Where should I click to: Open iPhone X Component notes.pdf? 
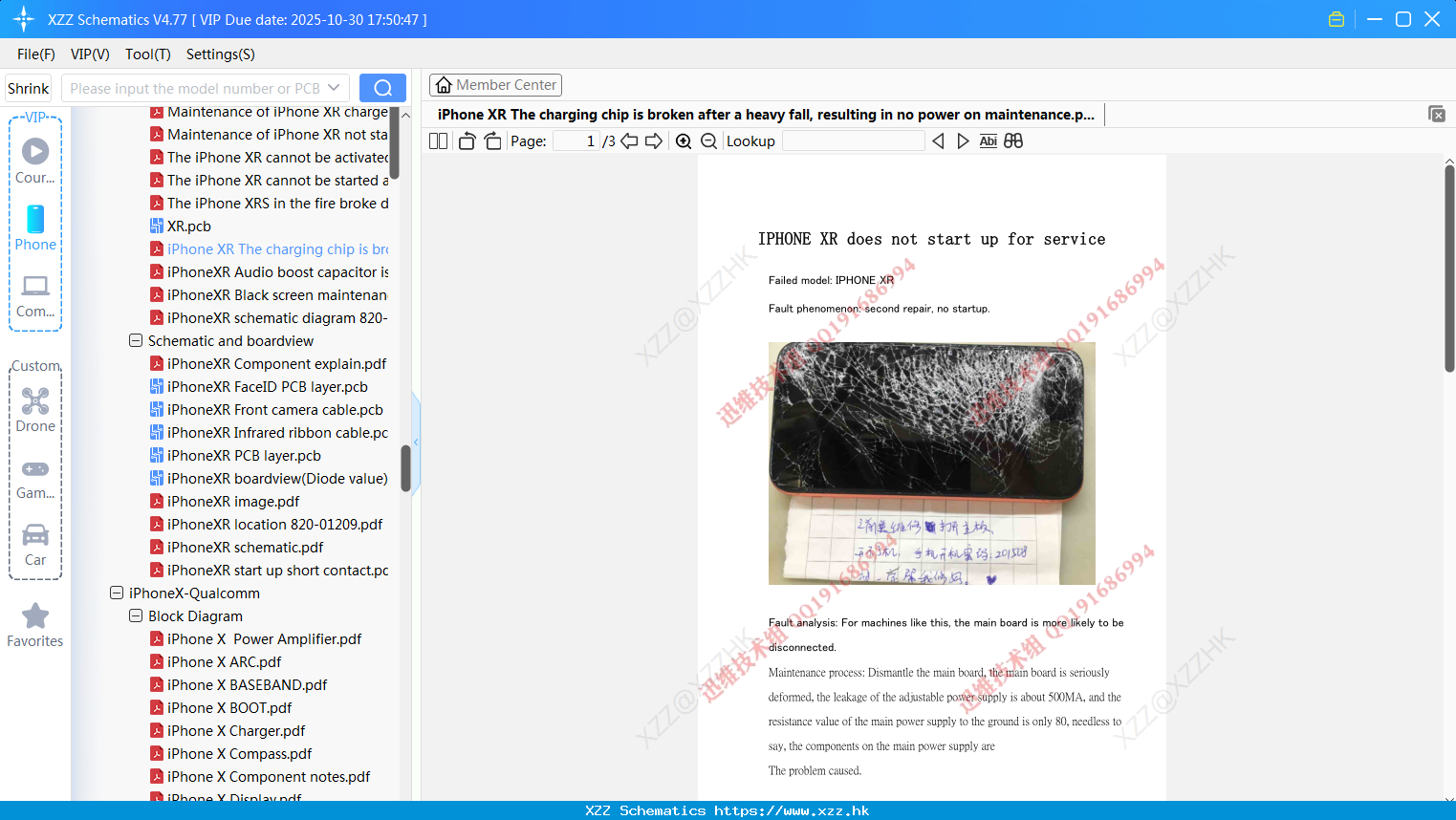pos(260,777)
